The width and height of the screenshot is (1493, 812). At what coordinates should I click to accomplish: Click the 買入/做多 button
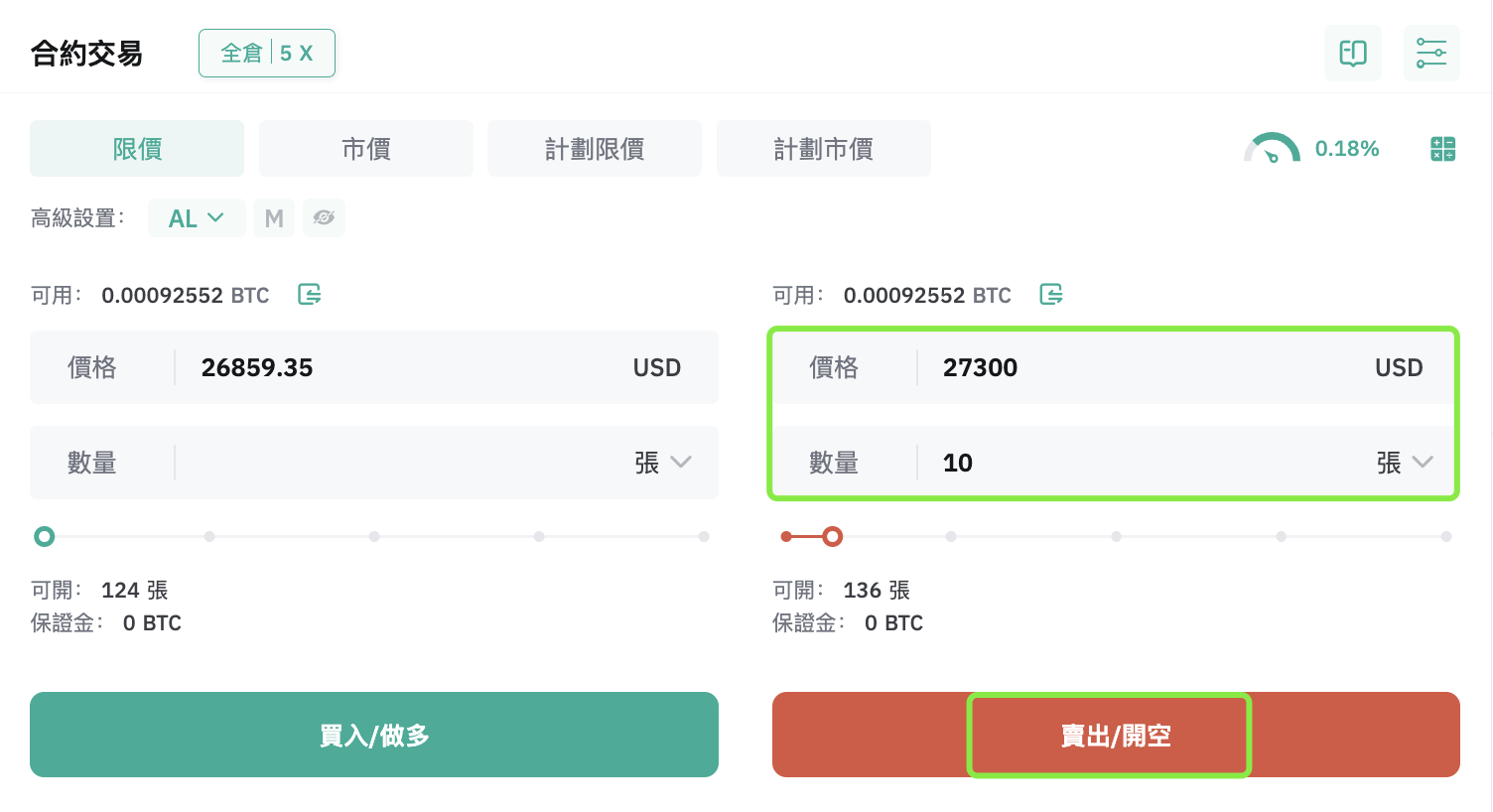[x=374, y=735]
